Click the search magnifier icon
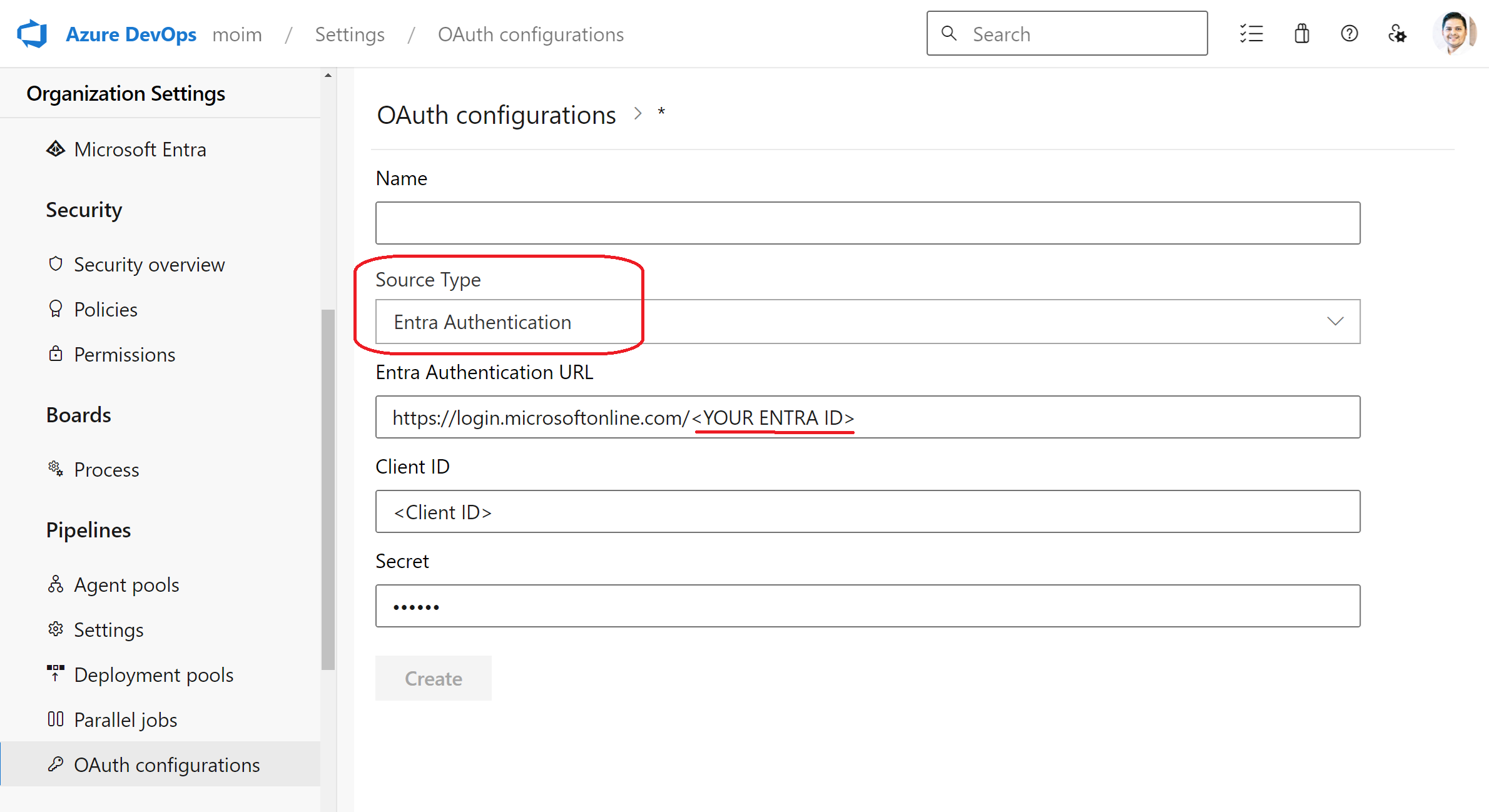Screen dimensions: 1489x812 [x=949, y=33]
